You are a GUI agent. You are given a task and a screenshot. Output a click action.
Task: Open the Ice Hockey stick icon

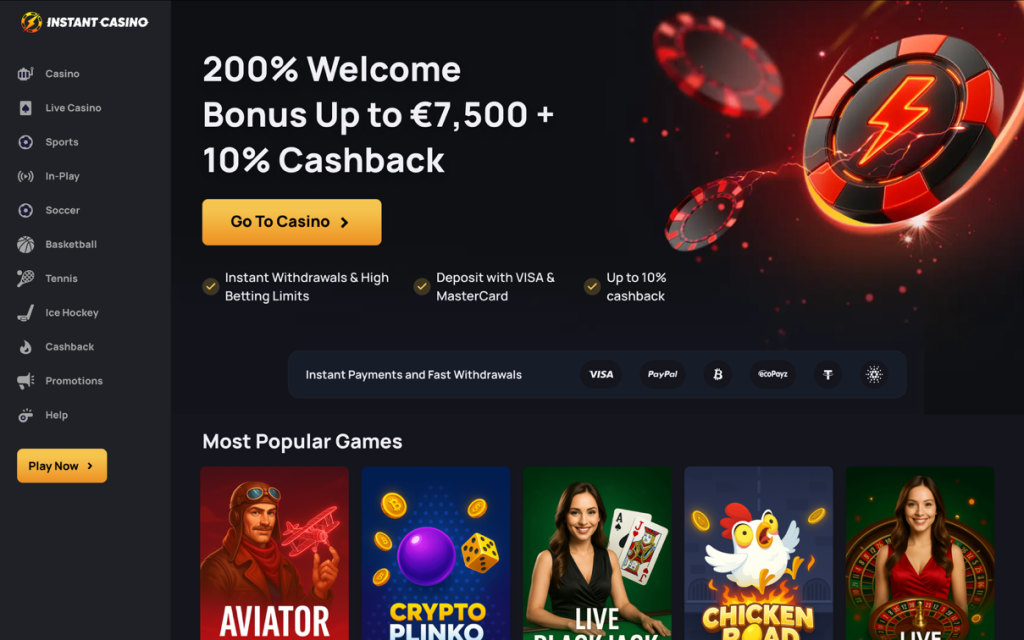25,313
